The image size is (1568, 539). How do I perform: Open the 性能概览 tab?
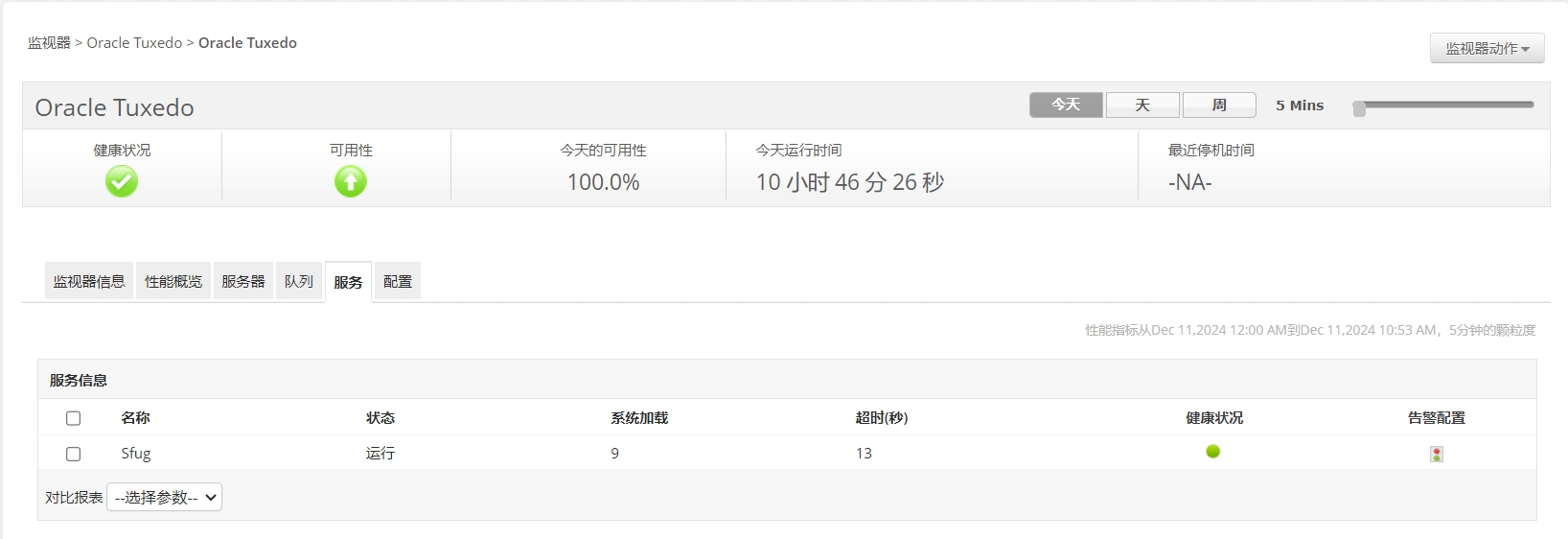click(173, 281)
